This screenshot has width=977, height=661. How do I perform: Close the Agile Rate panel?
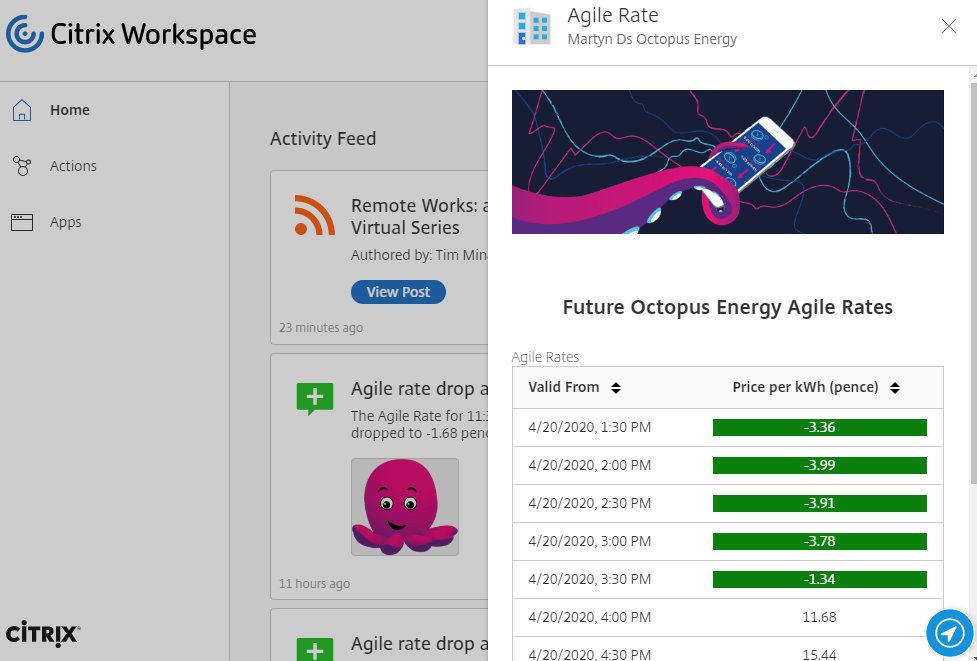[x=948, y=26]
